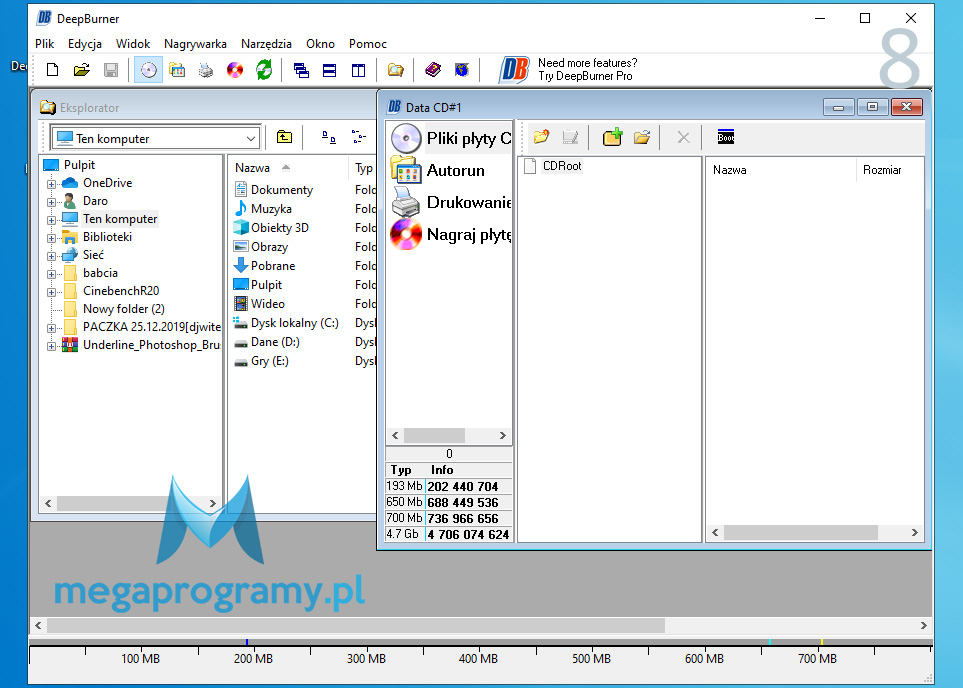
Task: Click the red burn disc toolbar icon
Action: click(x=235, y=70)
